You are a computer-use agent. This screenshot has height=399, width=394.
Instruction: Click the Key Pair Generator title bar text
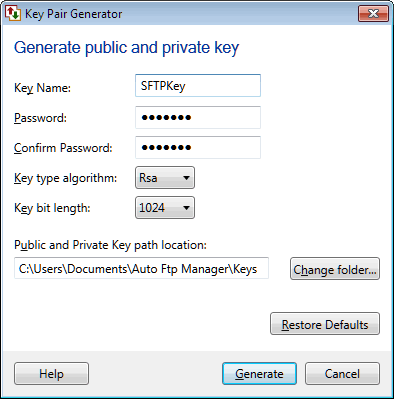point(73,14)
